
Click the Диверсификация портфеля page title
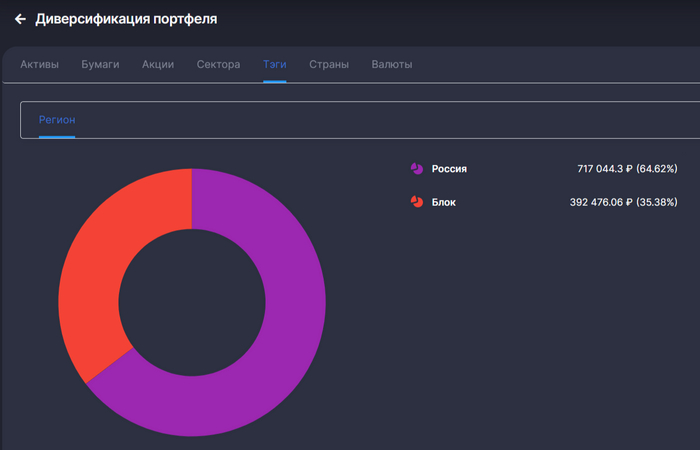tap(126, 19)
